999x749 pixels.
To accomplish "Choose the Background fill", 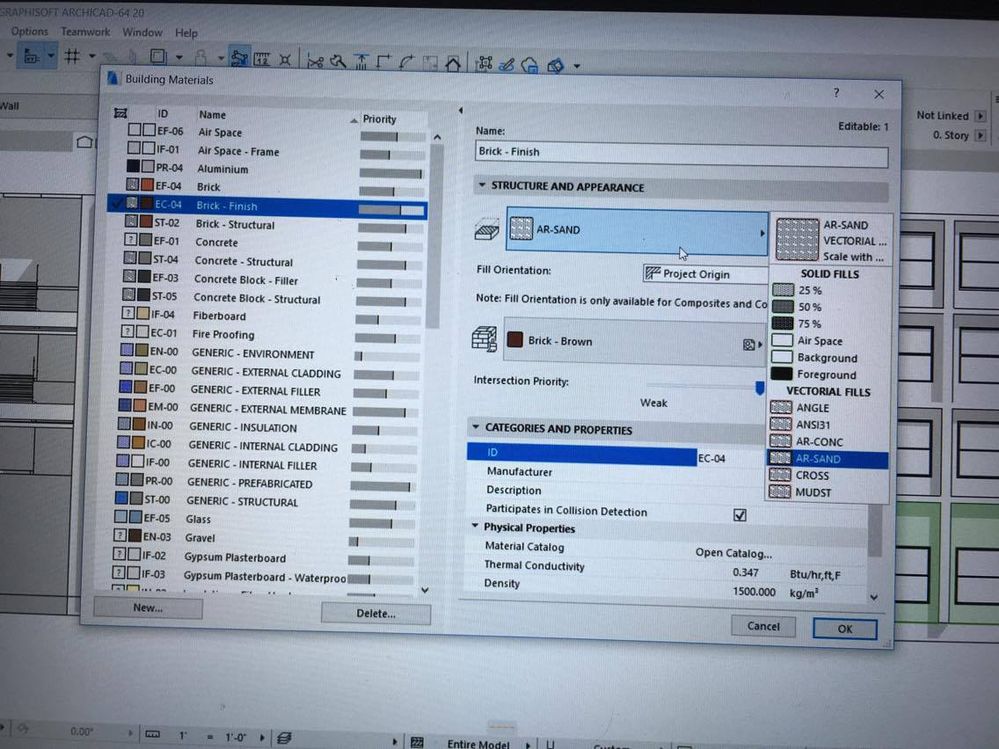I will pos(828,358).
